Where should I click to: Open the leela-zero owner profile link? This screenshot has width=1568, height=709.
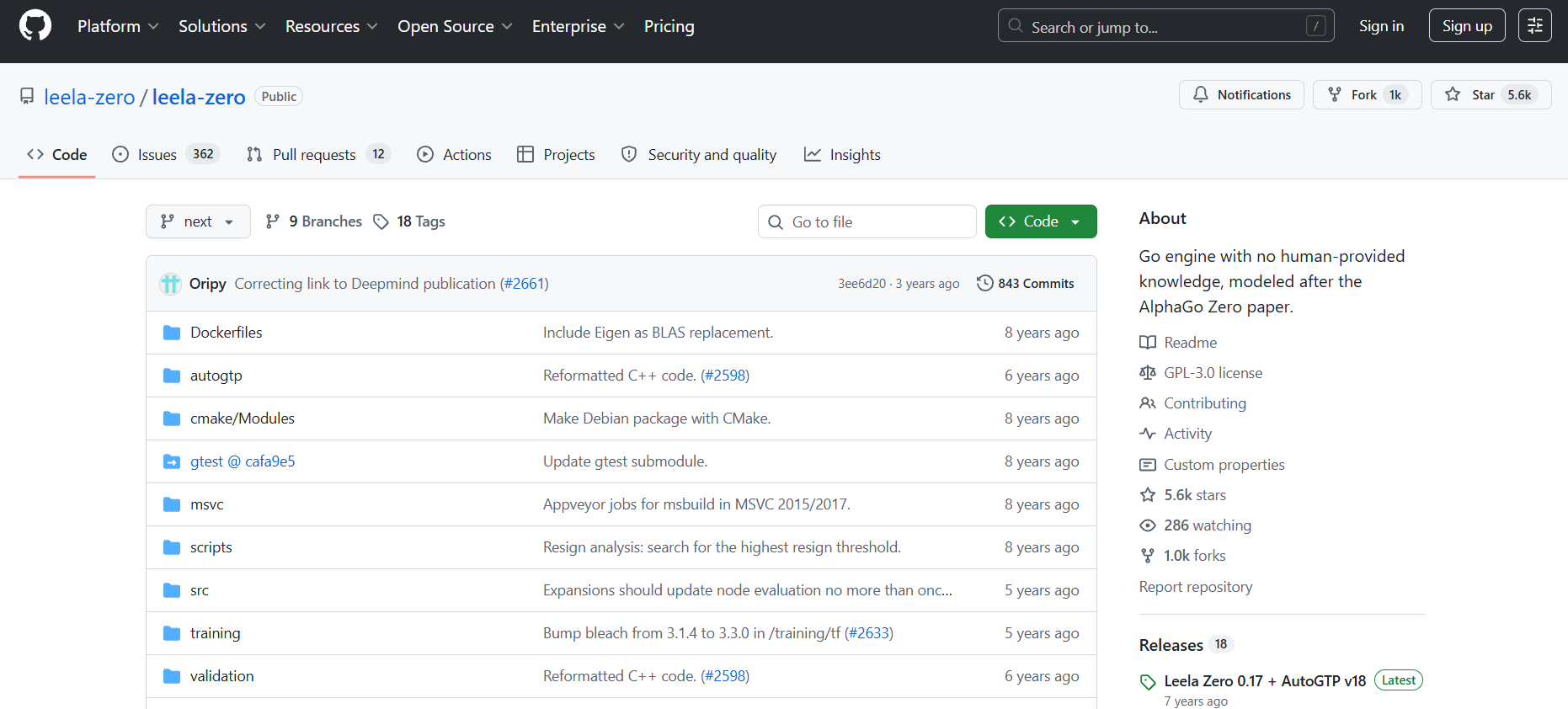pos(89,97)
